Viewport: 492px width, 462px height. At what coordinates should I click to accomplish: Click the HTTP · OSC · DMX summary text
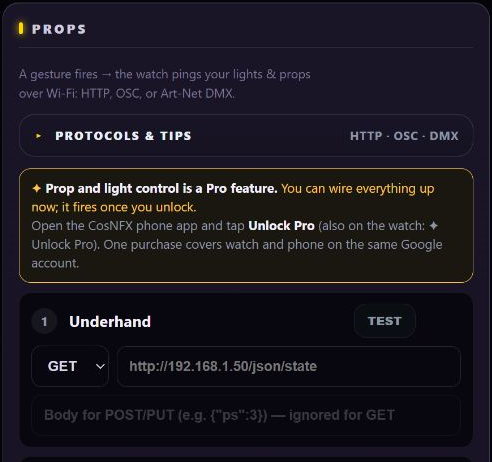pos(404,136)
